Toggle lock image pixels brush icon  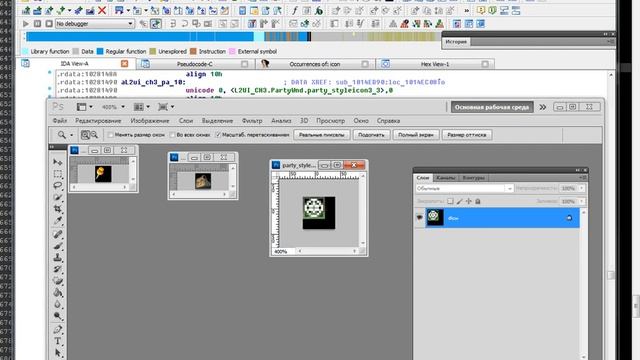click(460, 201)
